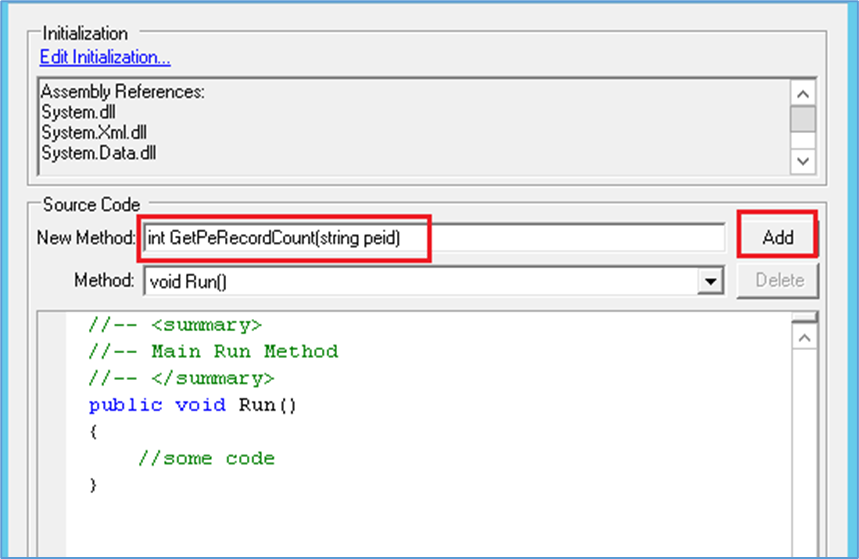Image resolution: width=859 pixels, height=559 pixels.
Task: Click down arrow of Assembly References scrollbar
Action: coord(803,160)
